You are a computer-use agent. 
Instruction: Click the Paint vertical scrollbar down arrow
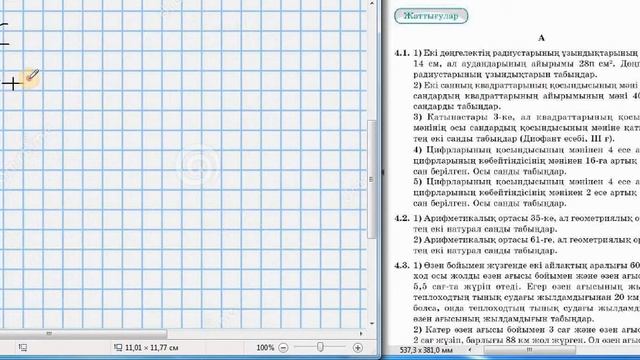pyautogui.click(x=372, y=324)
